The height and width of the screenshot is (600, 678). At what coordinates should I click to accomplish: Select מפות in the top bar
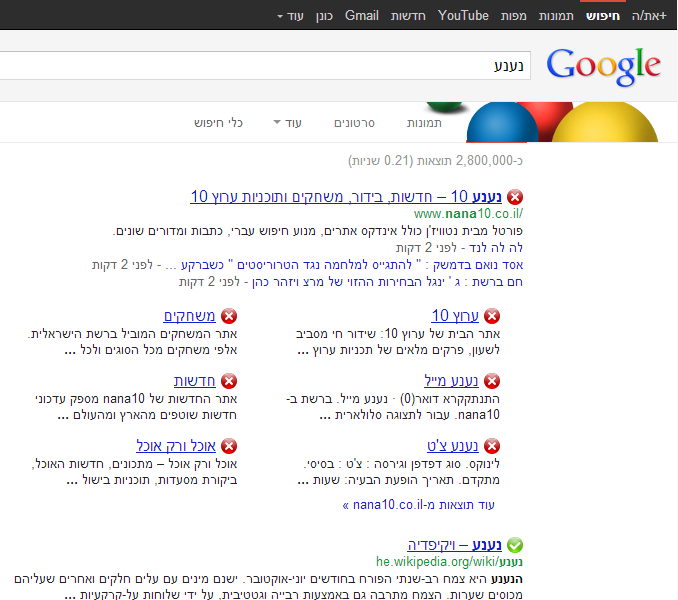point(514,16)
